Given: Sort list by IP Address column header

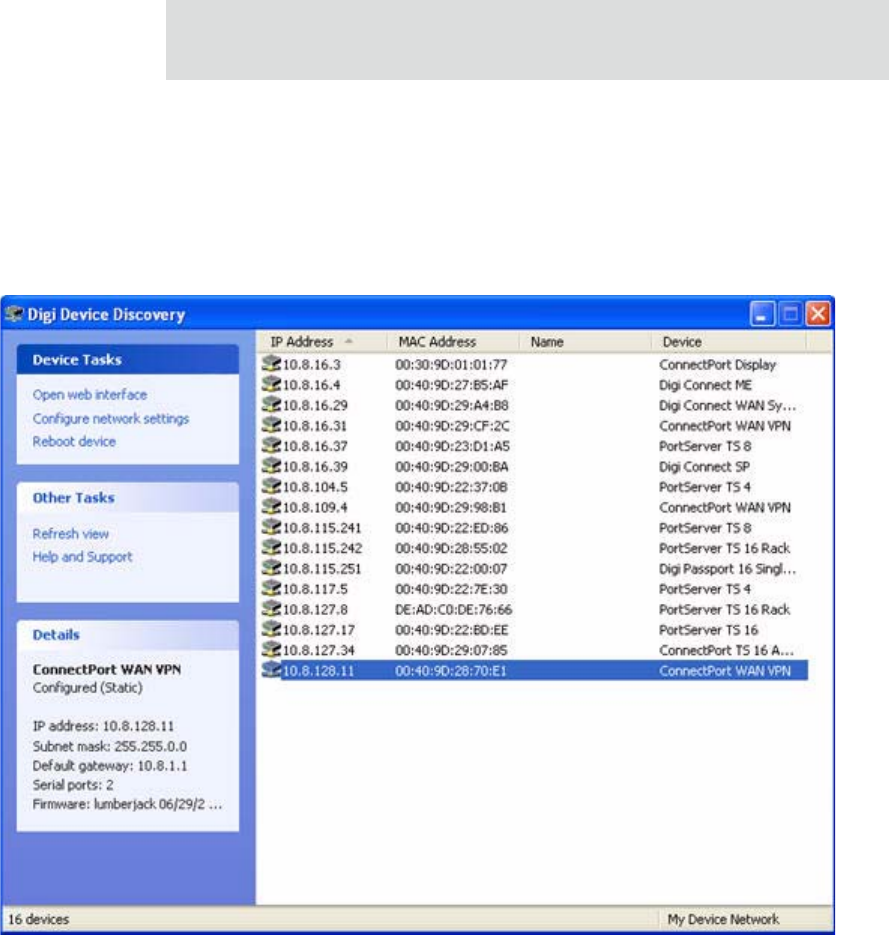Looking at the screenshot, I should (322, 342).
